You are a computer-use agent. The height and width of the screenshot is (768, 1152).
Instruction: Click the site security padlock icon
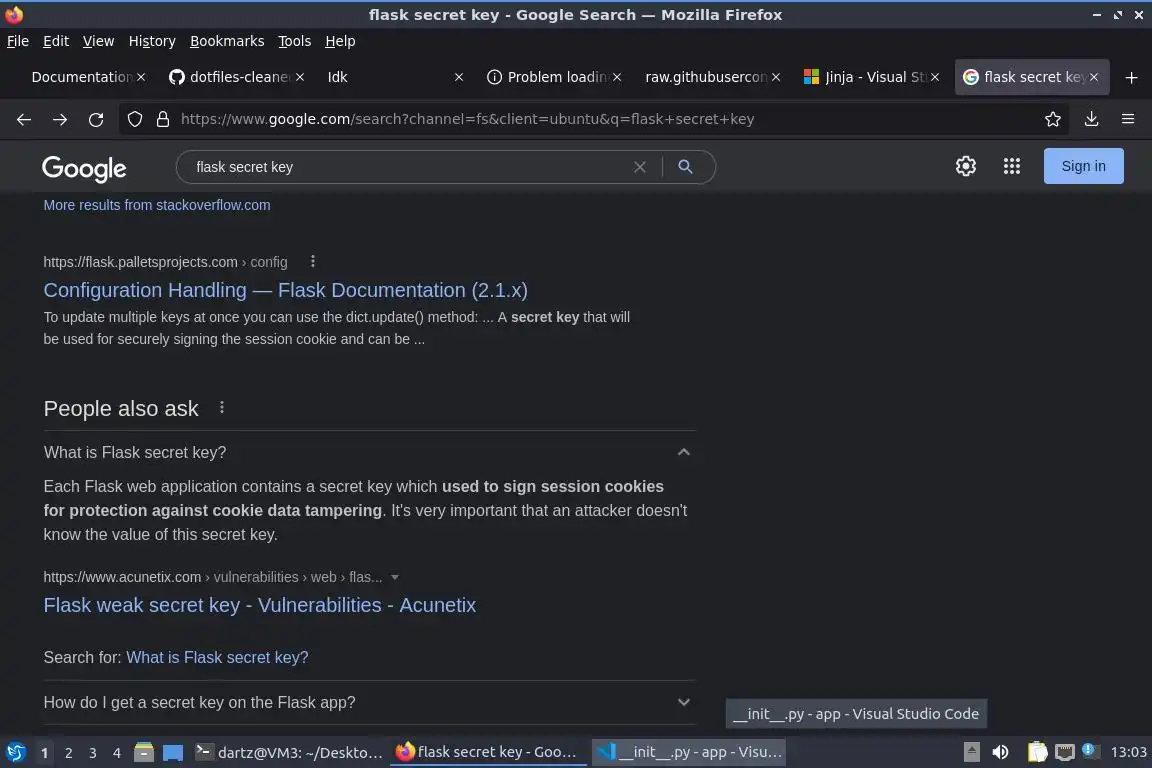(x=163, y=119)
